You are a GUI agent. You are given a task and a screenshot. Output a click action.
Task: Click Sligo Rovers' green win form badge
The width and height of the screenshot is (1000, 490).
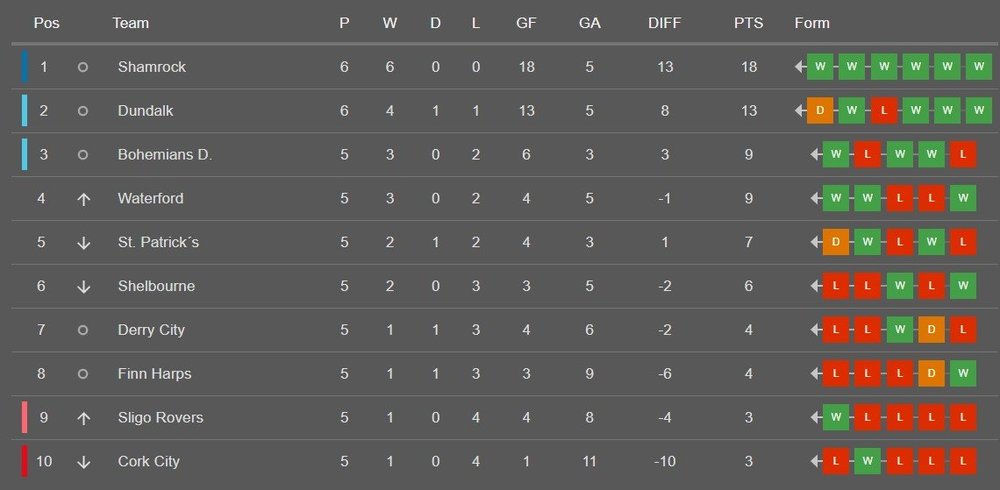pos(836,418)
